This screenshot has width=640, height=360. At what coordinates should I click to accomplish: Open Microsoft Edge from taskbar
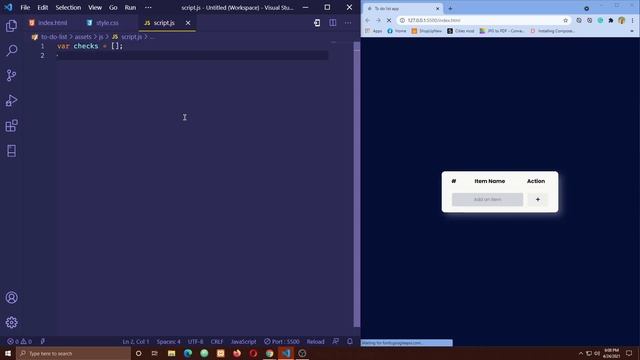pyautogui.click(x=188, y=353)
